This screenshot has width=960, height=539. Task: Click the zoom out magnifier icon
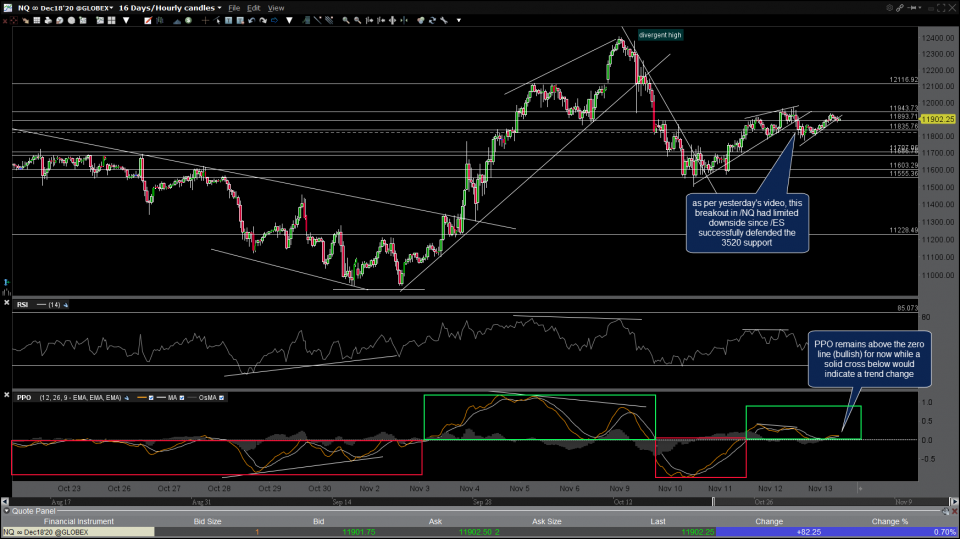pos(358,20)
